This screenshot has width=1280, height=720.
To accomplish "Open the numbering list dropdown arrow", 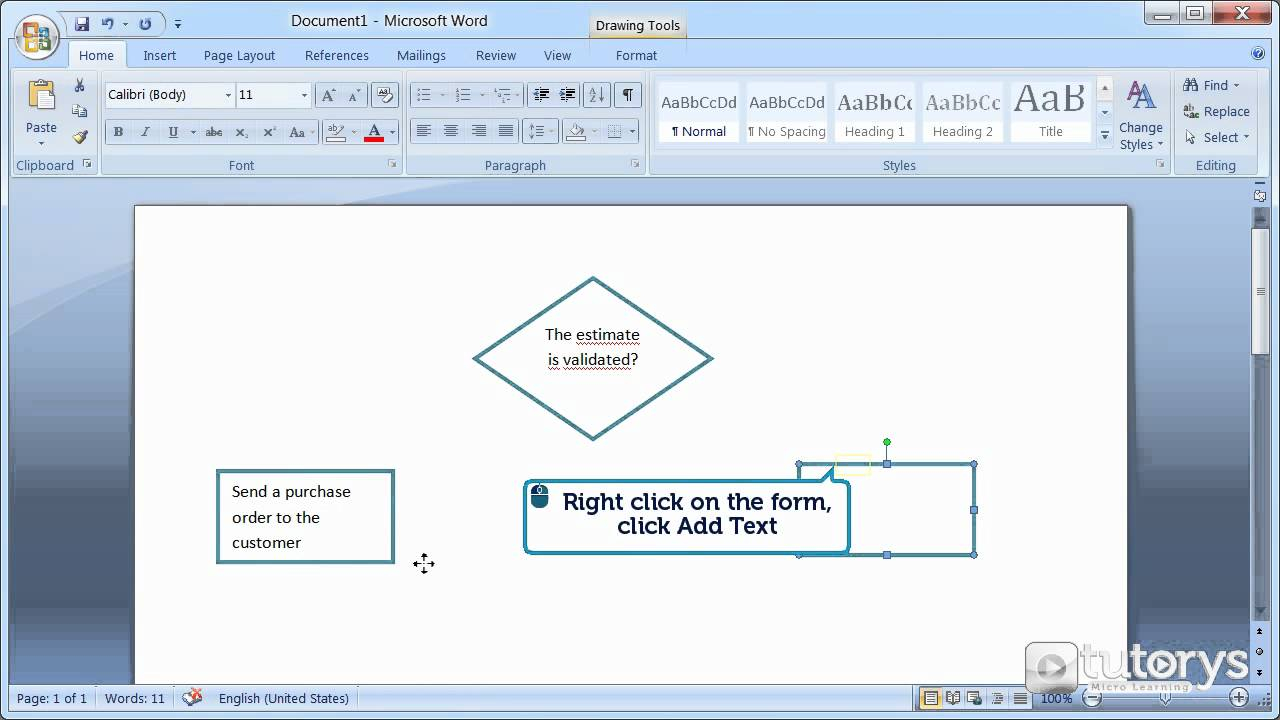I will pyautogui.click(x=481, y=95).
